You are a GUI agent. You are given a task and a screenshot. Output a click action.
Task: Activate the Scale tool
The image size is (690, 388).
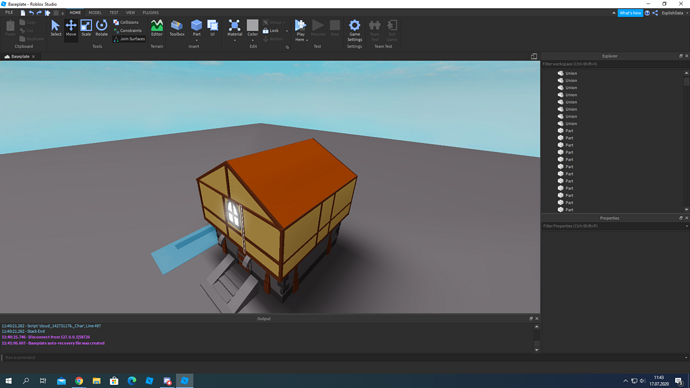86,28
